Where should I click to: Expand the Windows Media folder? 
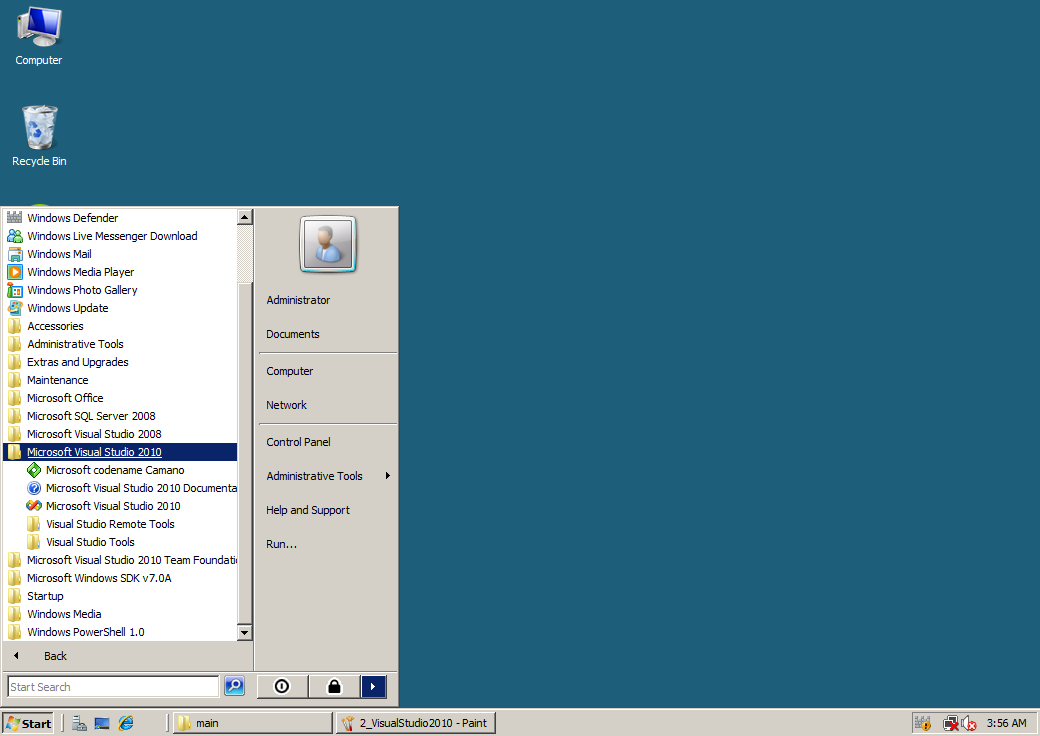[x=120, y=614]
